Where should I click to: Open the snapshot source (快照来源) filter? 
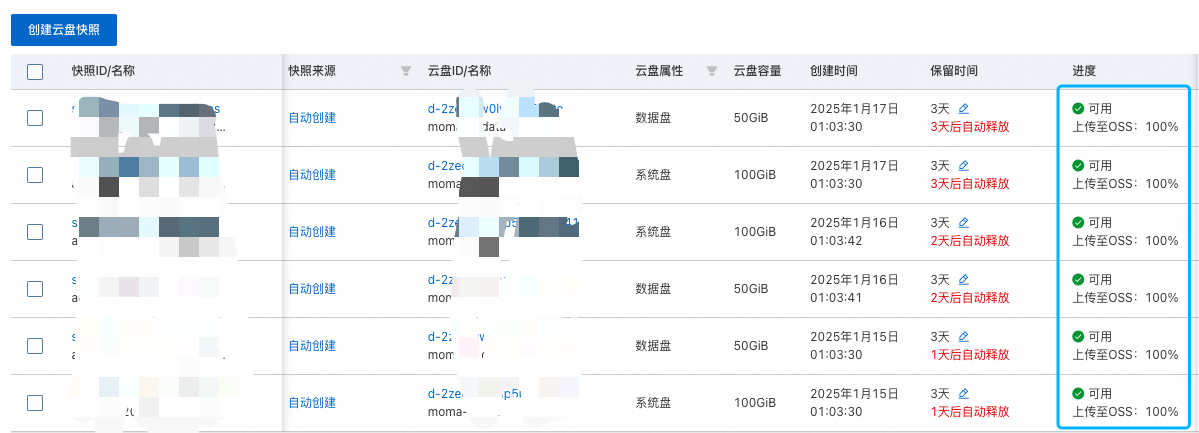405,71
